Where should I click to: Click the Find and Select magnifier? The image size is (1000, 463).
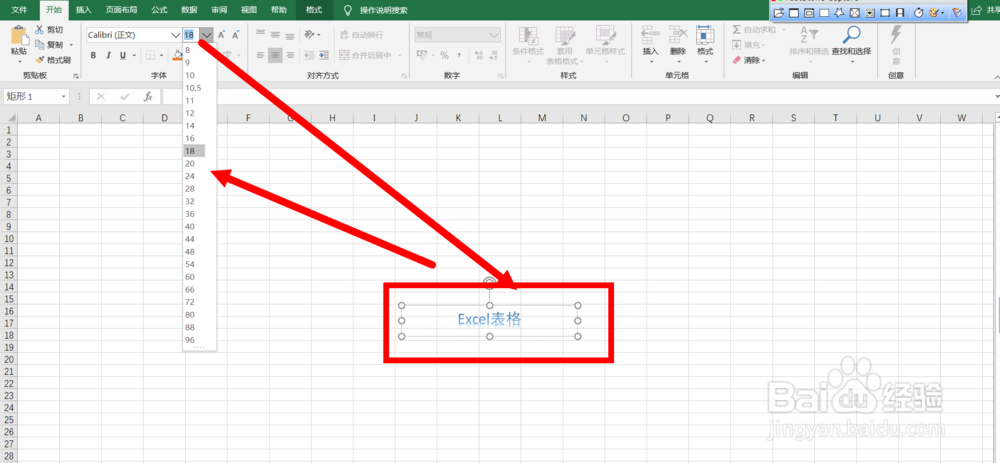tap(851, 35)
